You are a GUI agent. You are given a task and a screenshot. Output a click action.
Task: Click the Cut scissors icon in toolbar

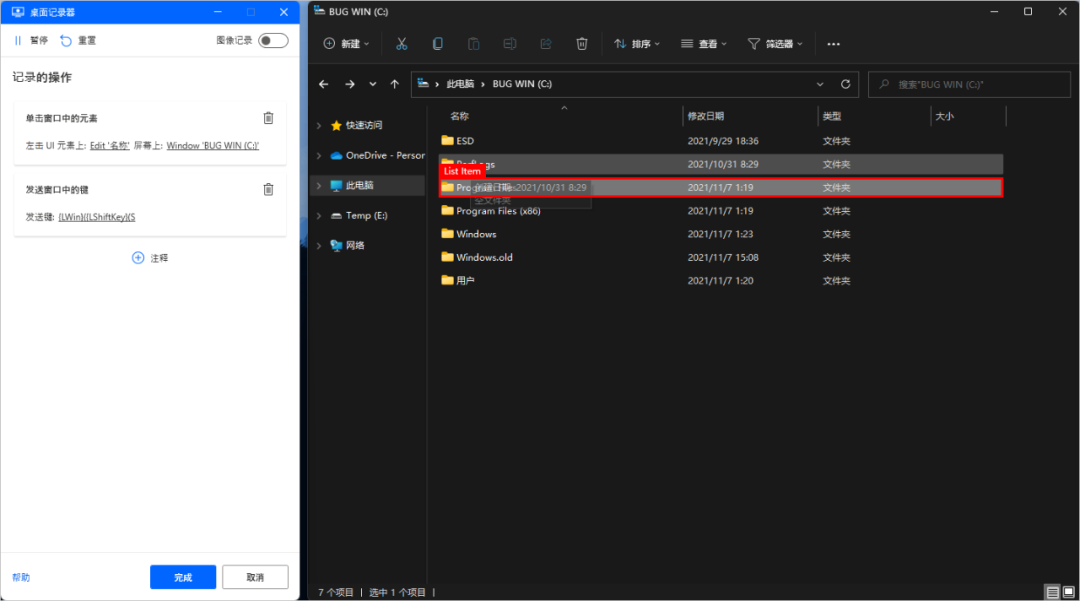point(401,44)
